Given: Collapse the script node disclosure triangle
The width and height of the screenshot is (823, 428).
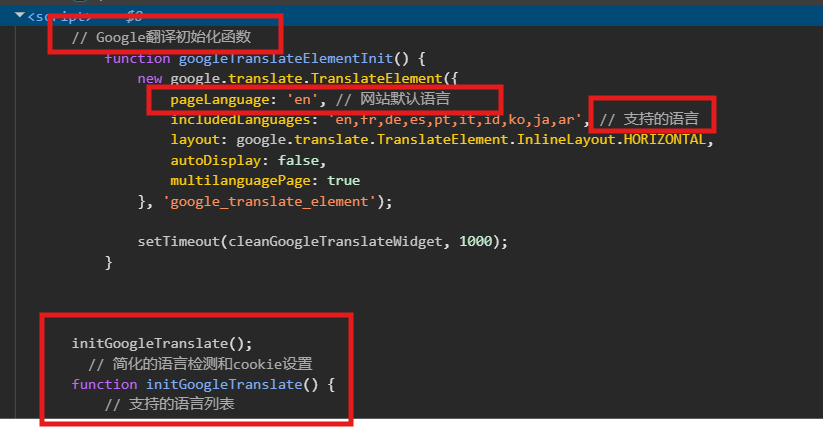Looking at the screenshot, I should pos(19,15).
